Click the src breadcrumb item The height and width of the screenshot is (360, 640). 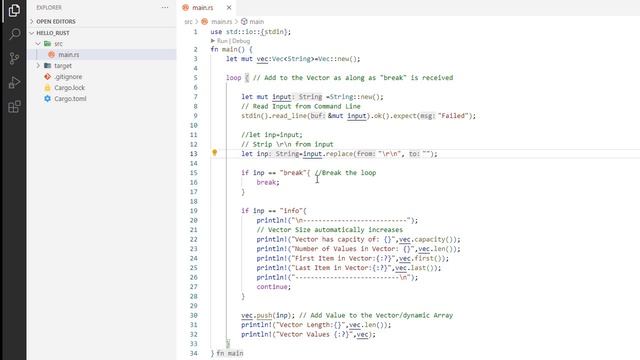pos(188,22)
